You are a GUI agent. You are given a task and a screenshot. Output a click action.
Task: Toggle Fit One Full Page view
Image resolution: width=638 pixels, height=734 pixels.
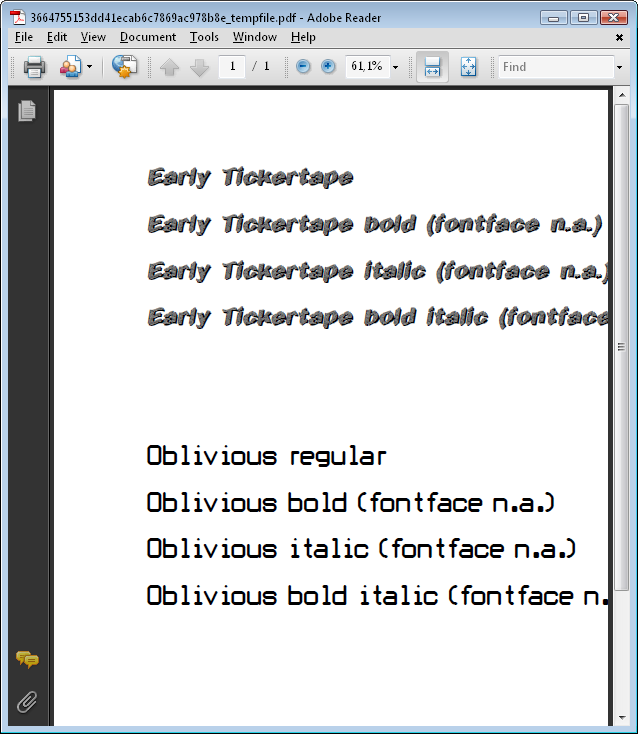click(468, 67)
